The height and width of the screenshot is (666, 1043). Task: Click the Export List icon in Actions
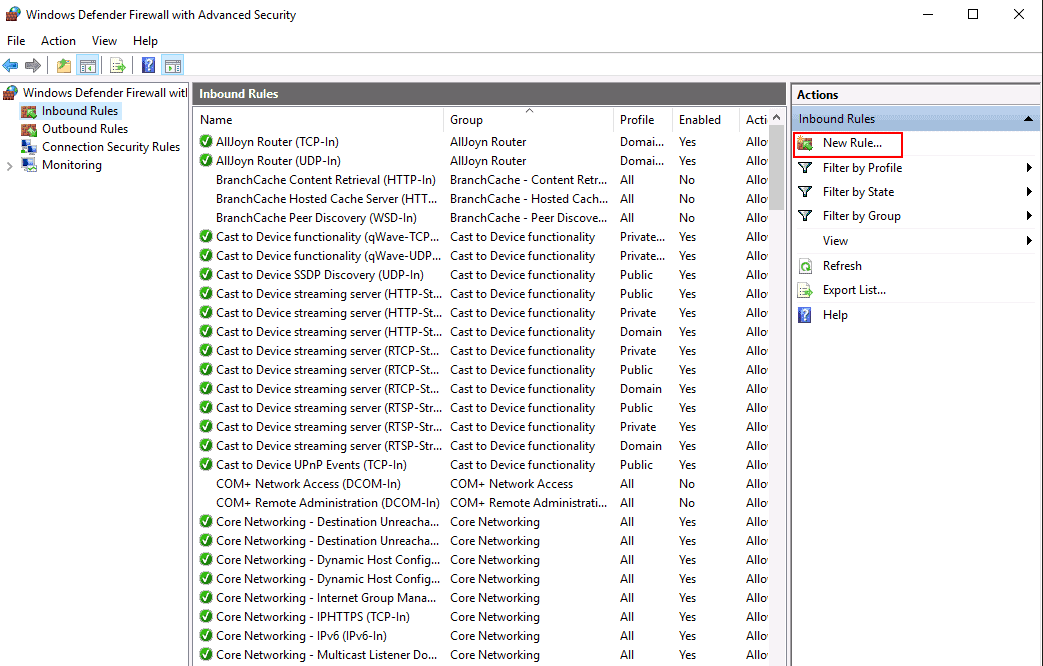pos(806,290)
